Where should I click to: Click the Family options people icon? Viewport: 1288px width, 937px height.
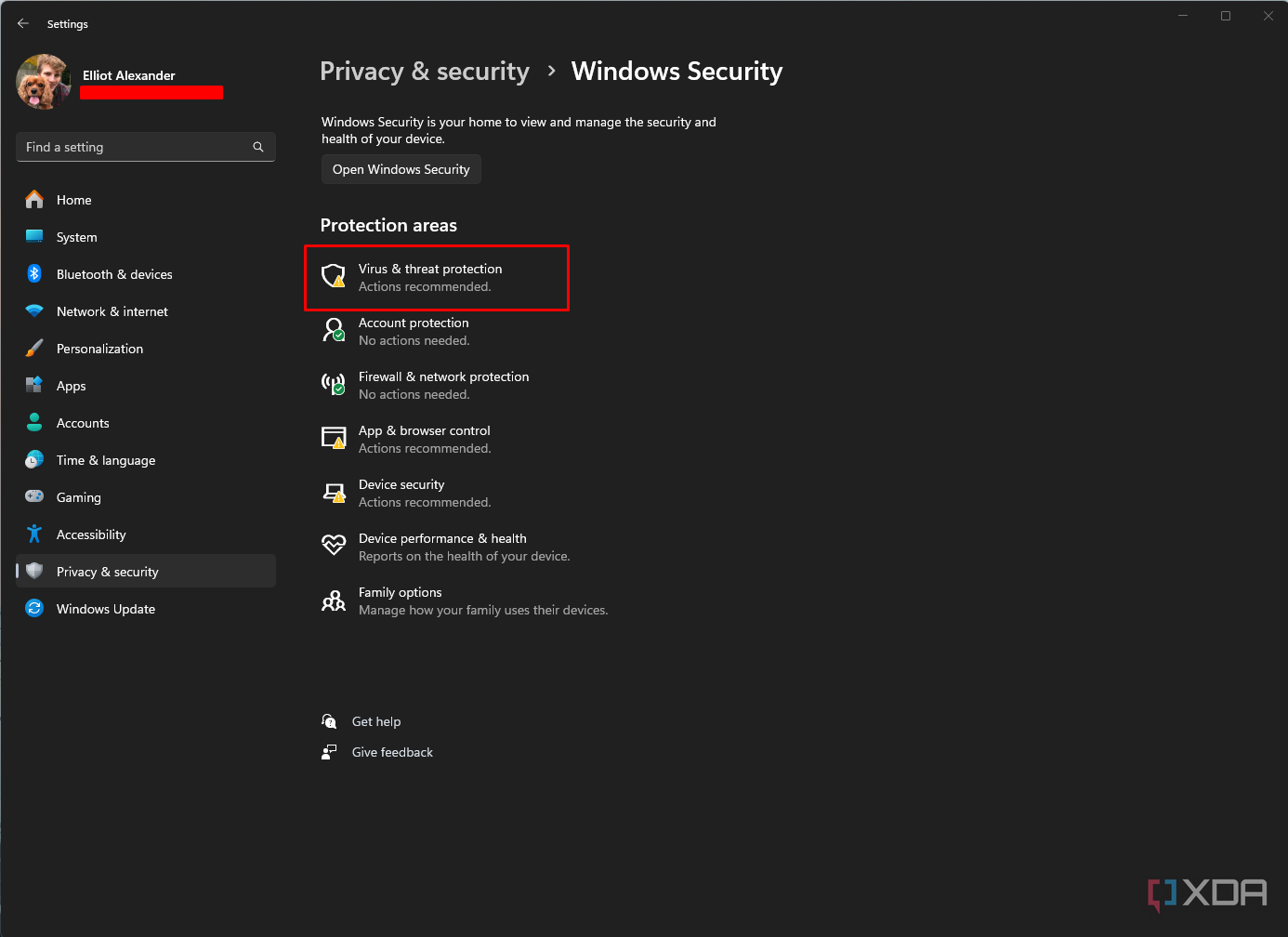[x=334, y=600]
